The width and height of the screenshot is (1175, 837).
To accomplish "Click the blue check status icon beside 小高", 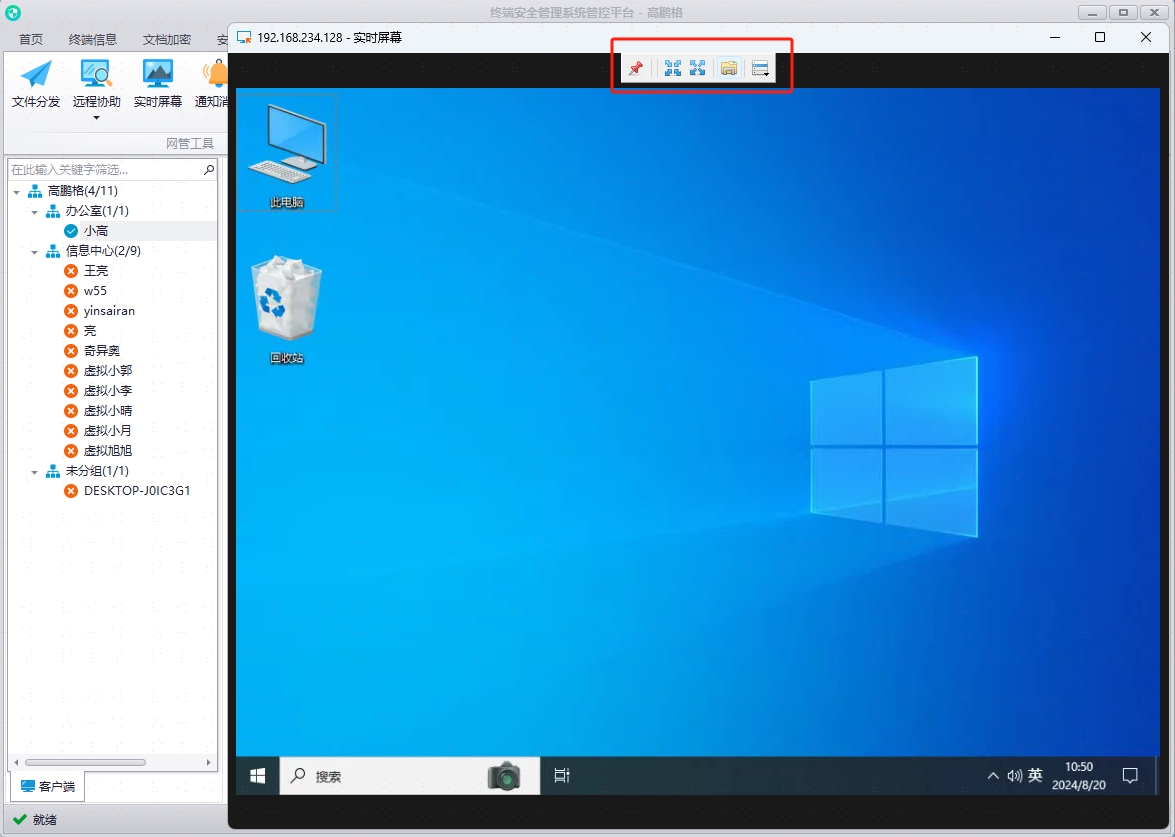I will pos(71,231).
